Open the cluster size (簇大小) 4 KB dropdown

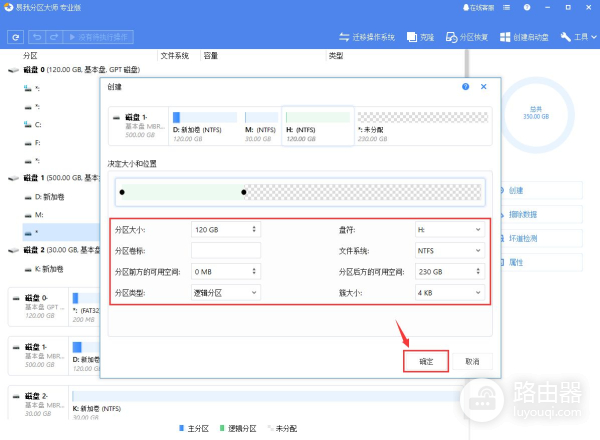click(450, 293)
